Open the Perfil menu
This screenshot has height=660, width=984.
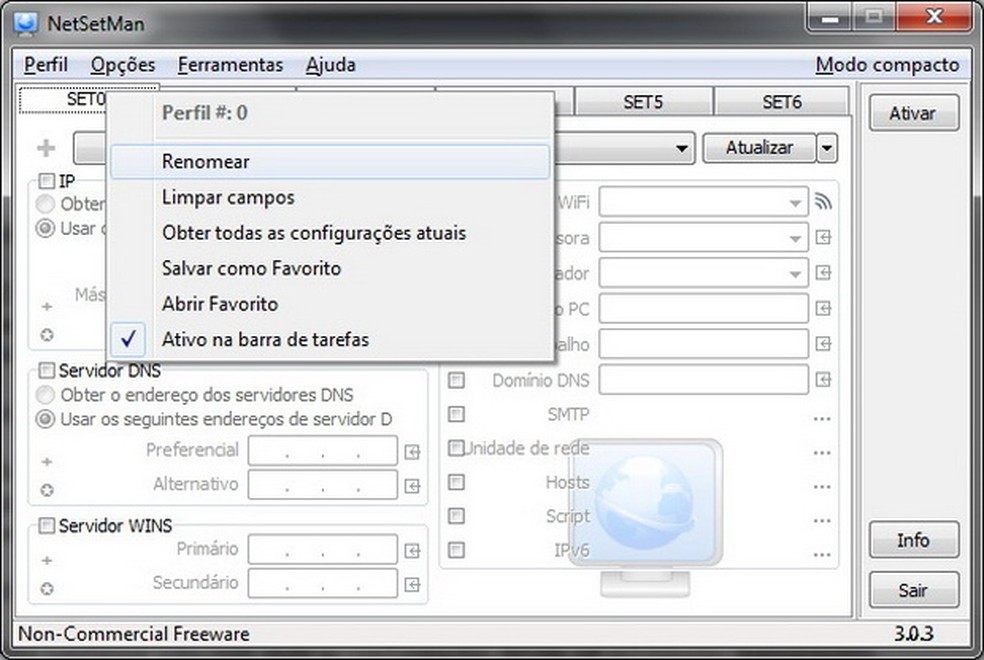[46, 65]
